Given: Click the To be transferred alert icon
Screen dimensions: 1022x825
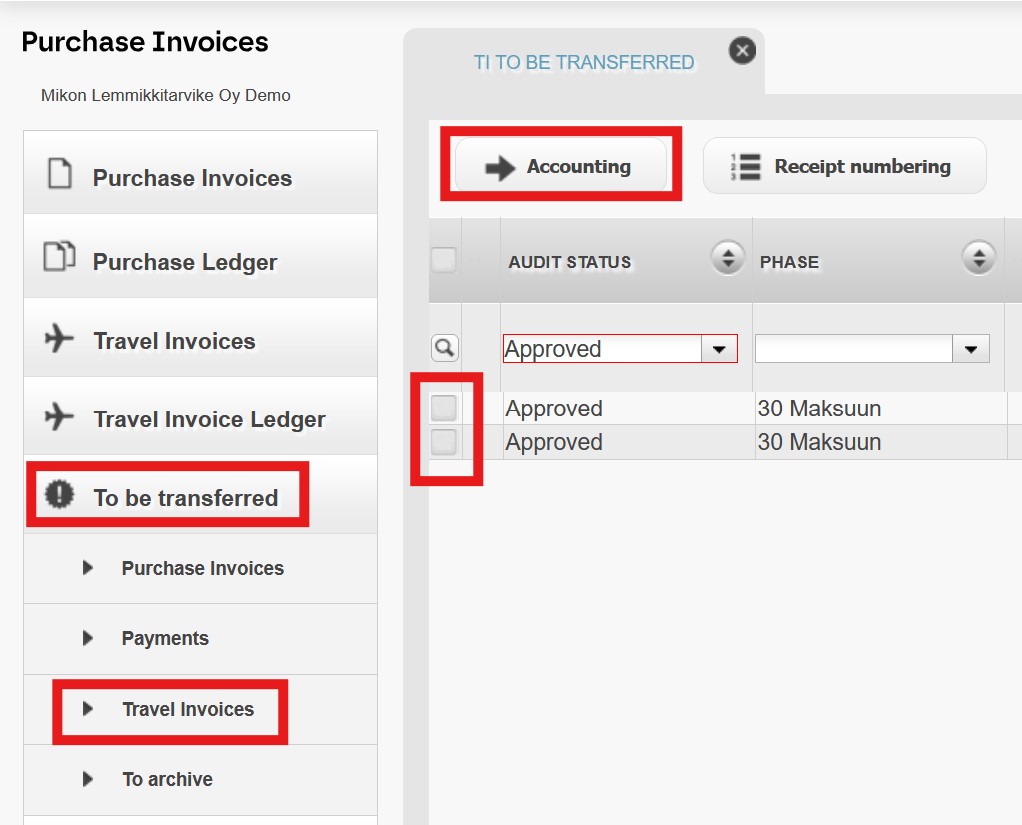Looking at the screenshot, I should [x=59, y=494].
